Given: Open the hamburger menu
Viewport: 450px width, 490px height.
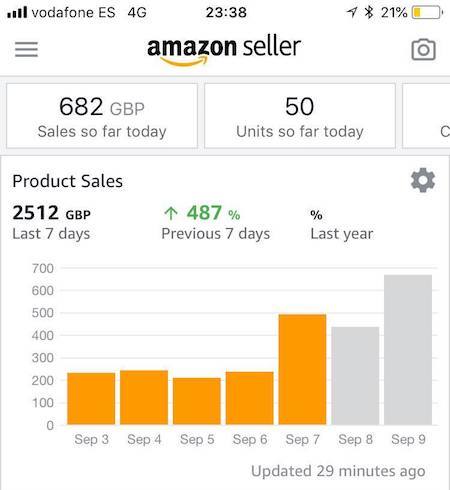Looking at the screenshot, I should [x=26, y=49].
